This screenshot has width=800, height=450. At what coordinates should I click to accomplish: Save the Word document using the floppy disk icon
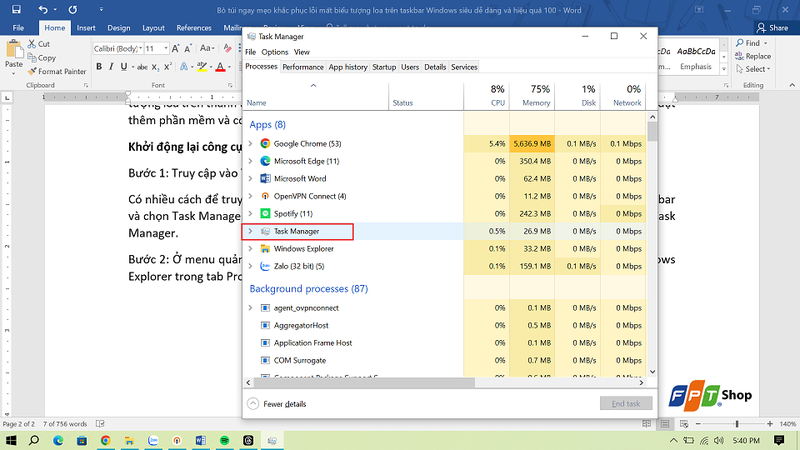pos(16,10)
